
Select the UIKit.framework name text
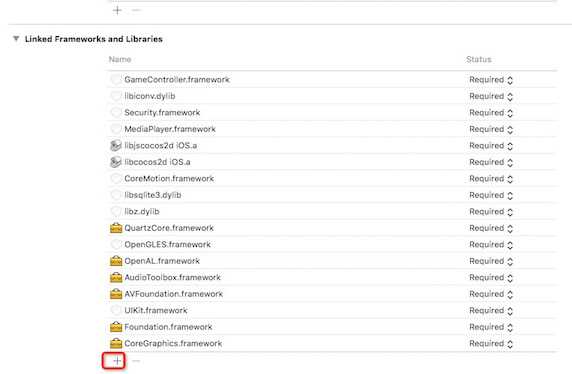(x=156, y=311)
